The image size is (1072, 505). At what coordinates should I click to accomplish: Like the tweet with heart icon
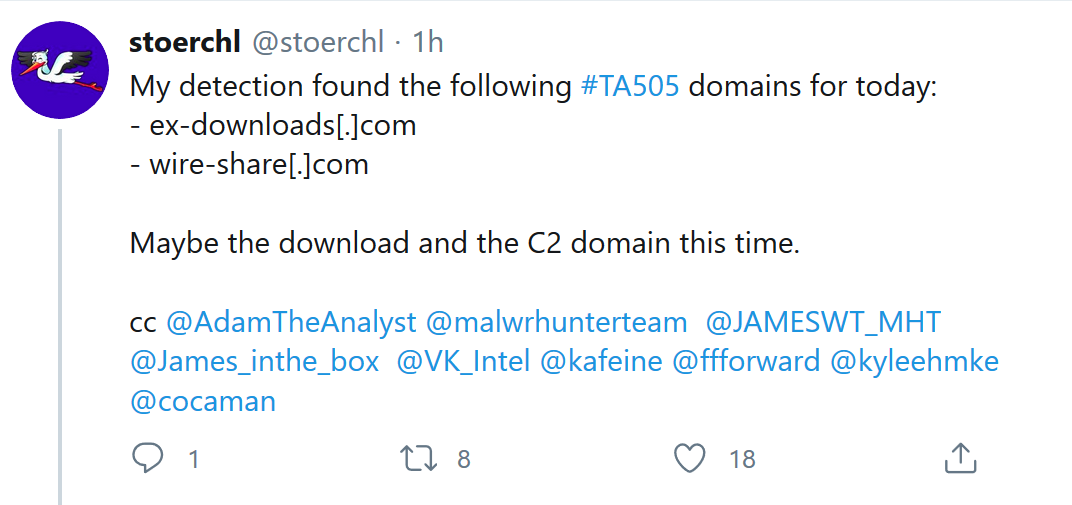coord(689,459)
